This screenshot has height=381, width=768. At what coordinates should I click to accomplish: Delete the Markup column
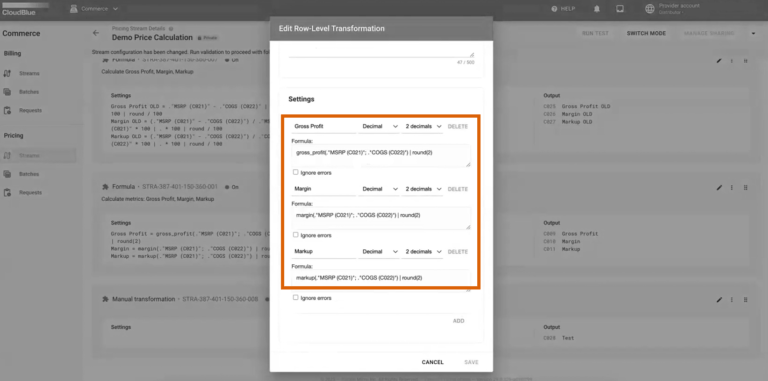(x=457, y=252)
